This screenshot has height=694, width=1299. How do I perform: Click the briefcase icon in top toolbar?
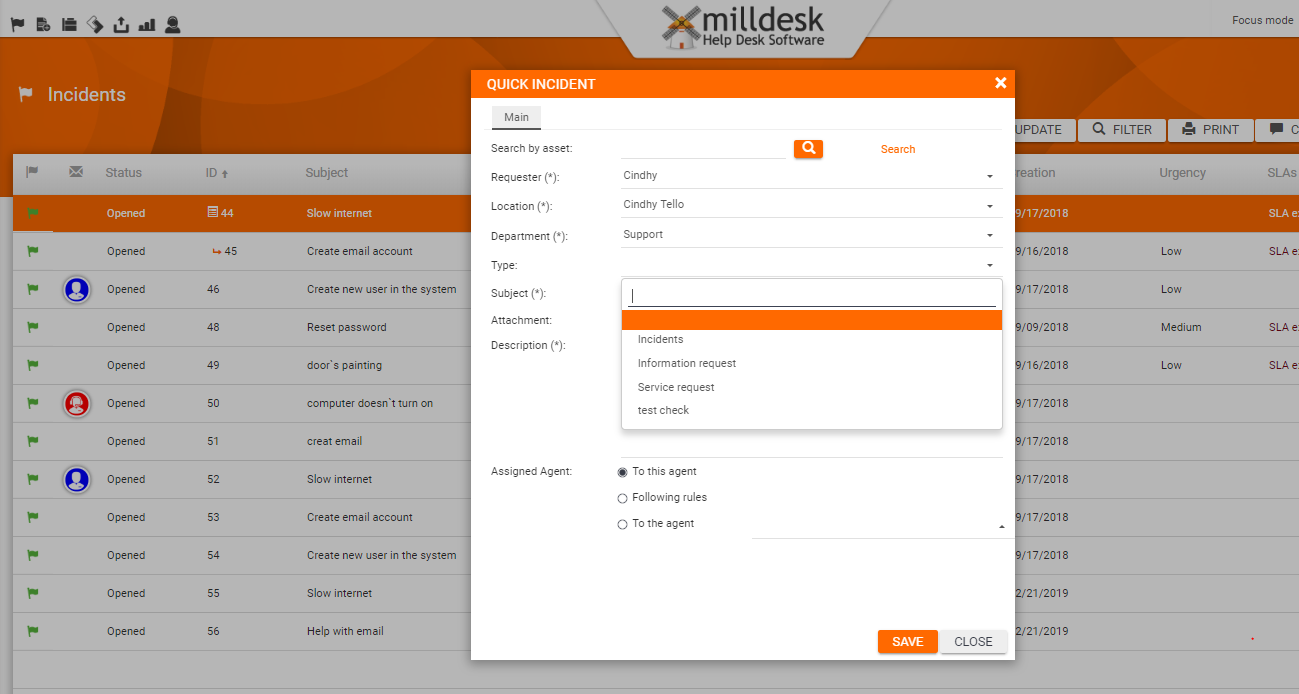(69, 24)
